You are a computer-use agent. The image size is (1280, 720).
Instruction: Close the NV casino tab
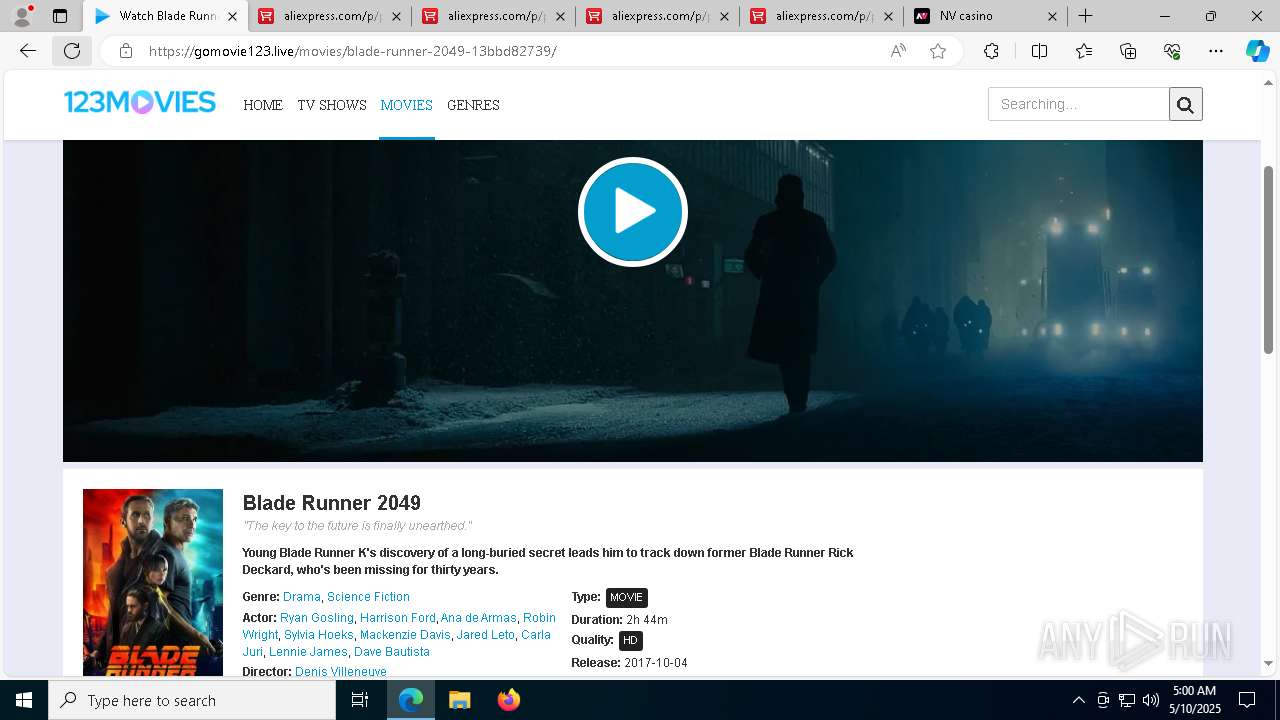tap(1052, 16)
